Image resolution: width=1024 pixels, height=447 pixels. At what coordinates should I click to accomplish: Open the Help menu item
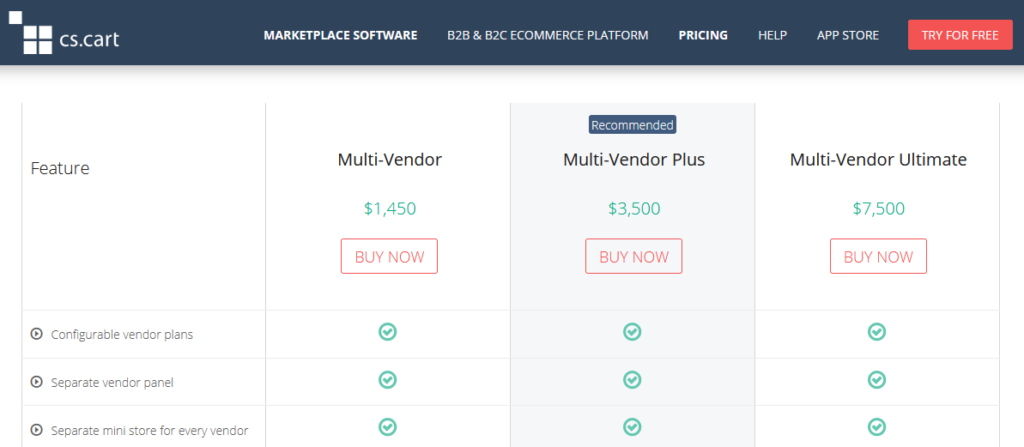pos(773,35)
